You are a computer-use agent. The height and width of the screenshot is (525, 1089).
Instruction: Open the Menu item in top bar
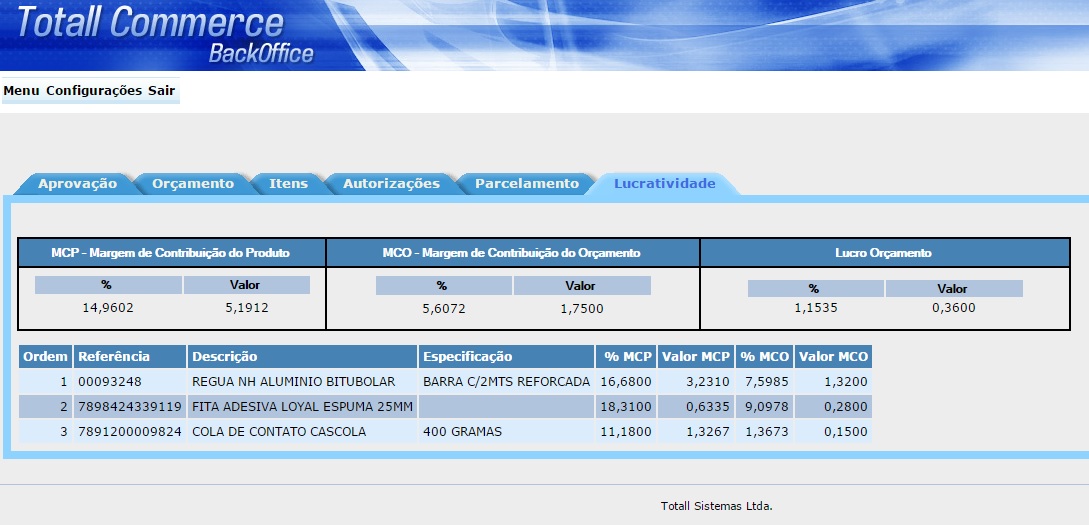21,91
